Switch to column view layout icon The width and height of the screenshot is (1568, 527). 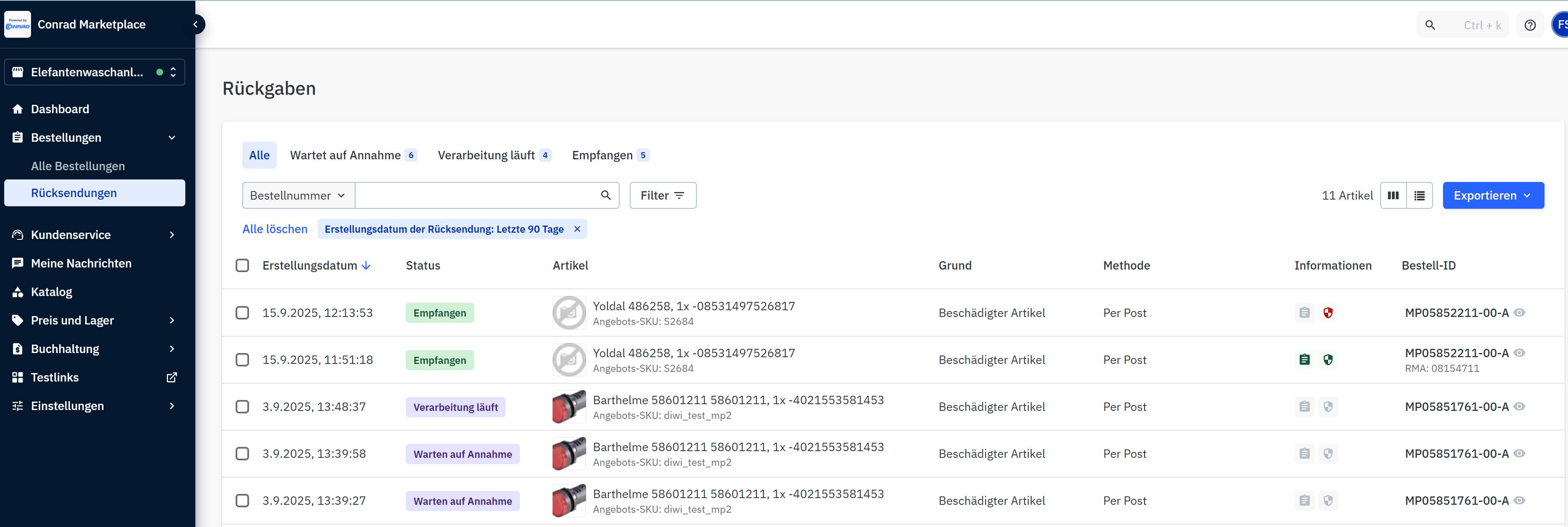pos(1393,195)
